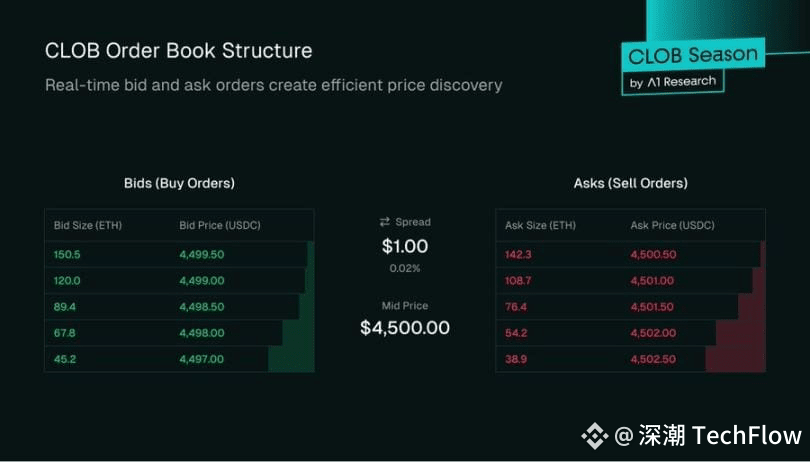The width and height of the screenshot is (810, 462).
Task: Click the spread swap arrows icon
Action: click(x=385, y=222)
